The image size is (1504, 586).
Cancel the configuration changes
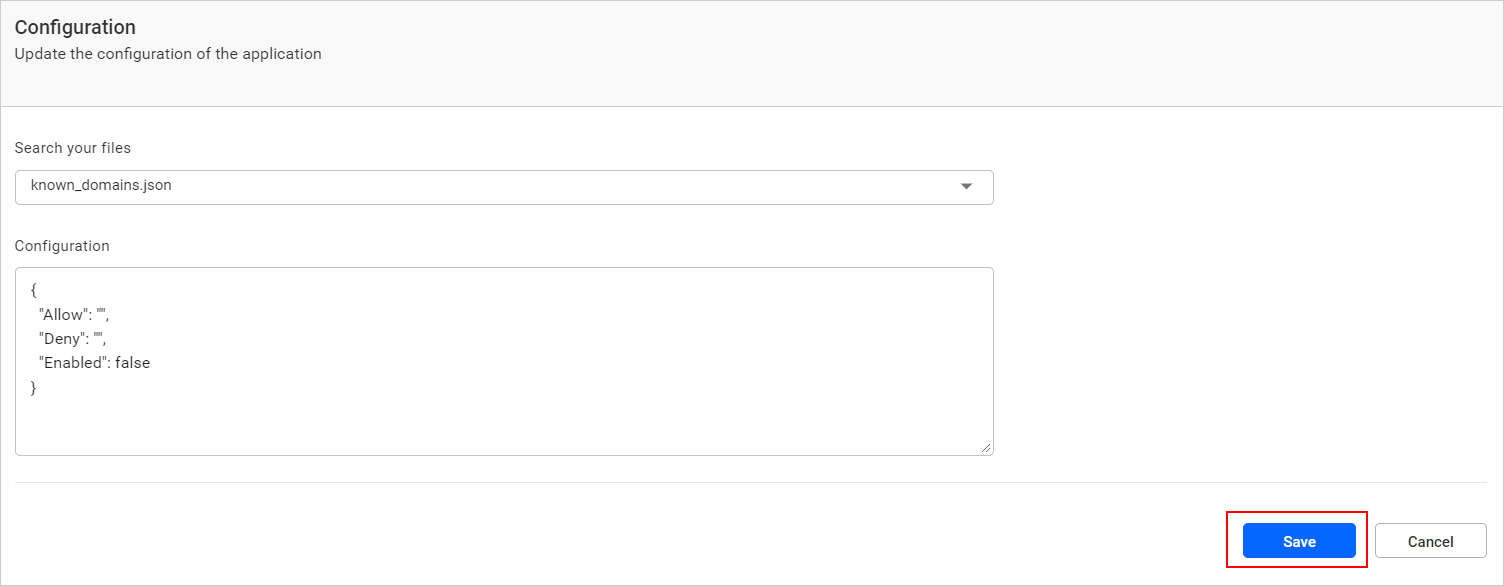pyautogui.click(x=1430, y=540)
